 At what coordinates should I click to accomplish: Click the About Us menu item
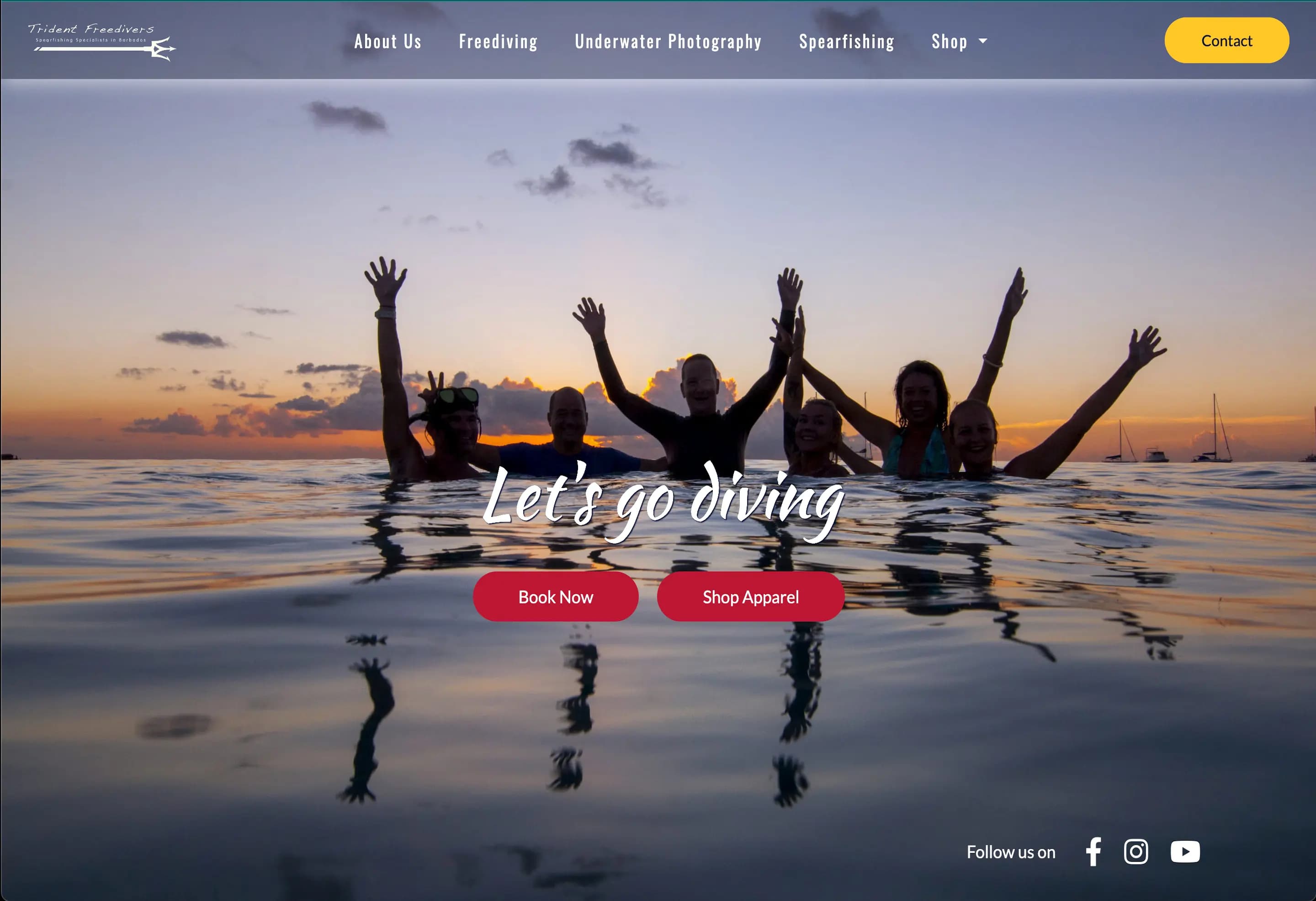pyautogui.click(x=389, y=40)
